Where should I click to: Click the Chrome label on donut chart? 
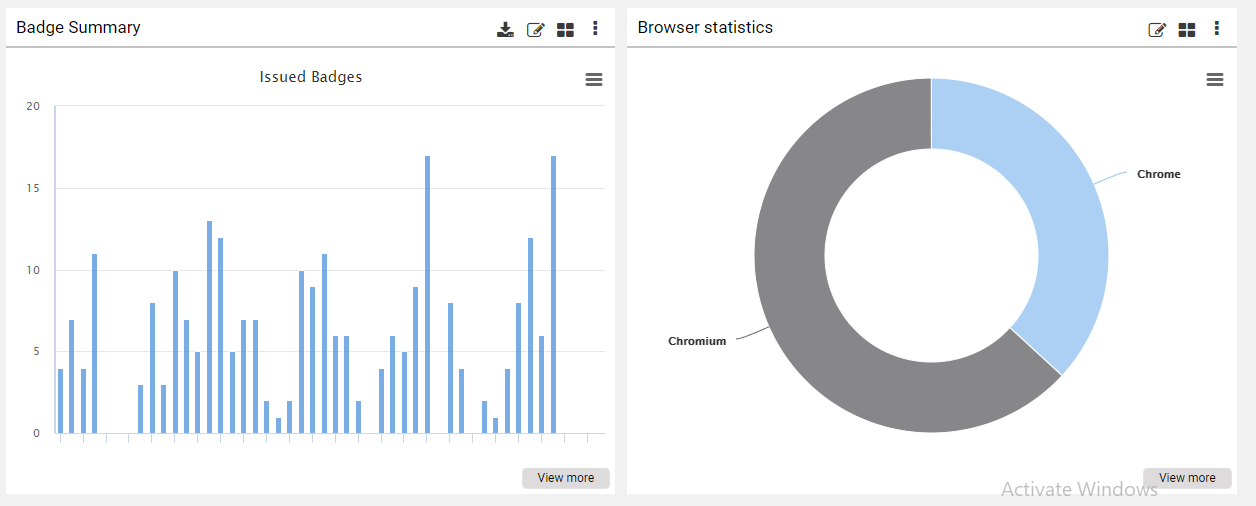[x=1158, y=174]
